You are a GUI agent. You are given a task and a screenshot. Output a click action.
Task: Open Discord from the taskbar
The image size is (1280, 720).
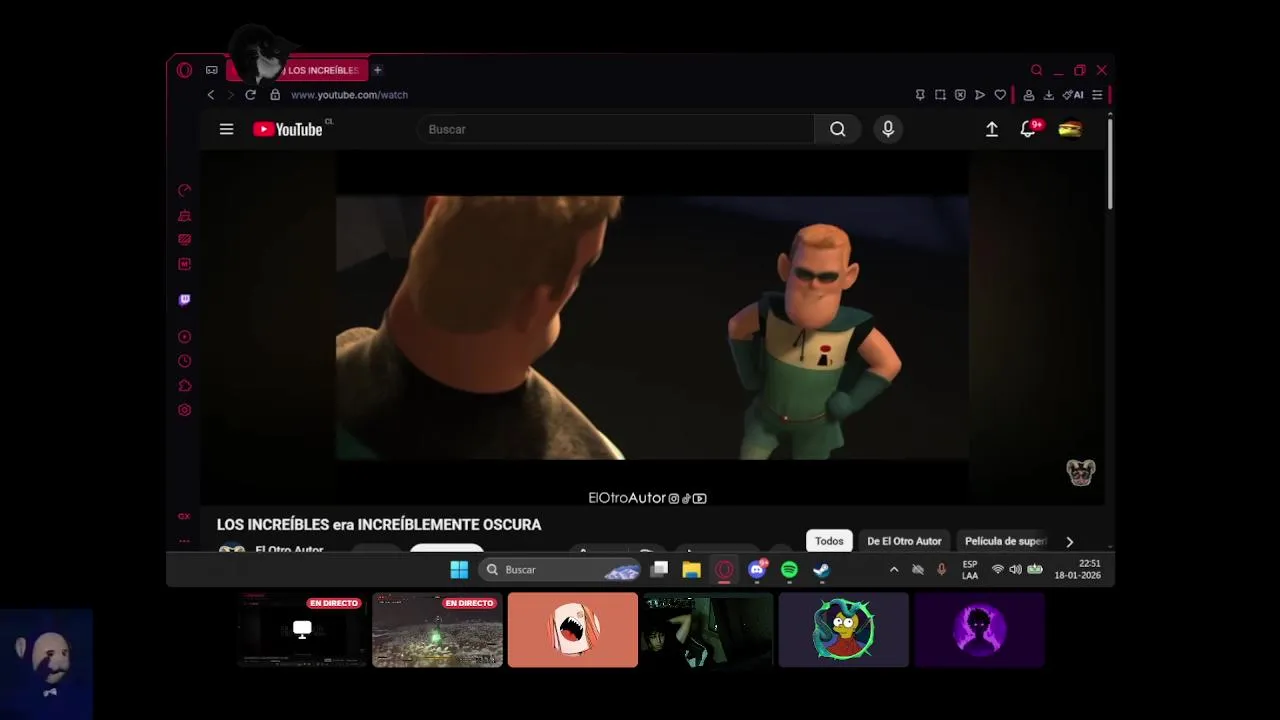[x=757, y=570]
